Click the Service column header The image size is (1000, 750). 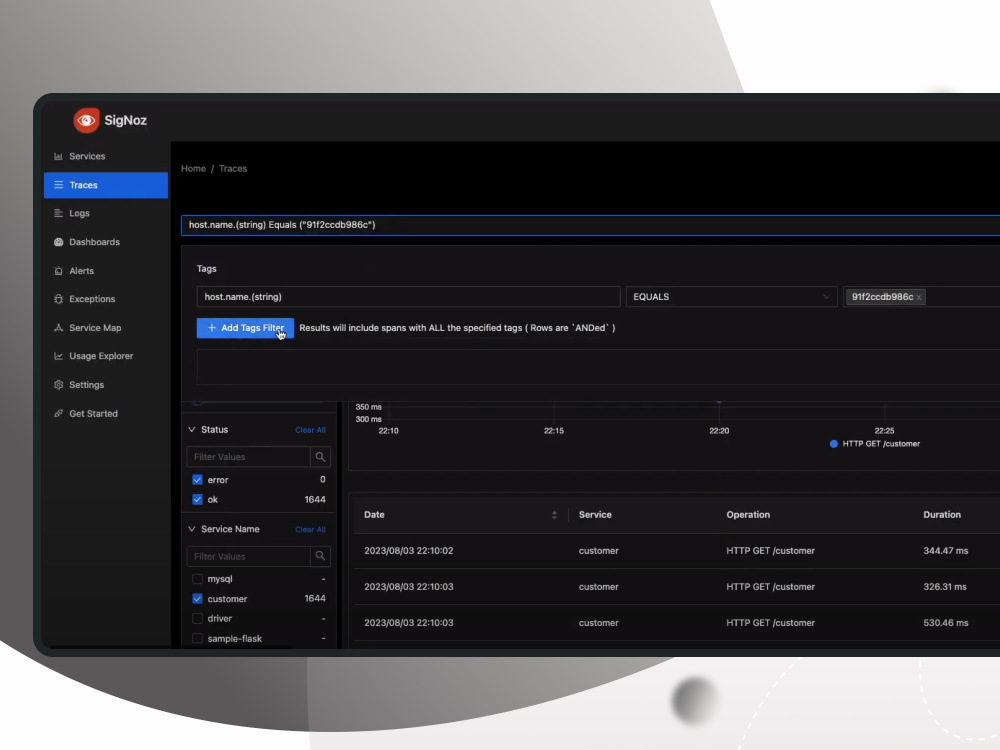(x=595, y=515)
